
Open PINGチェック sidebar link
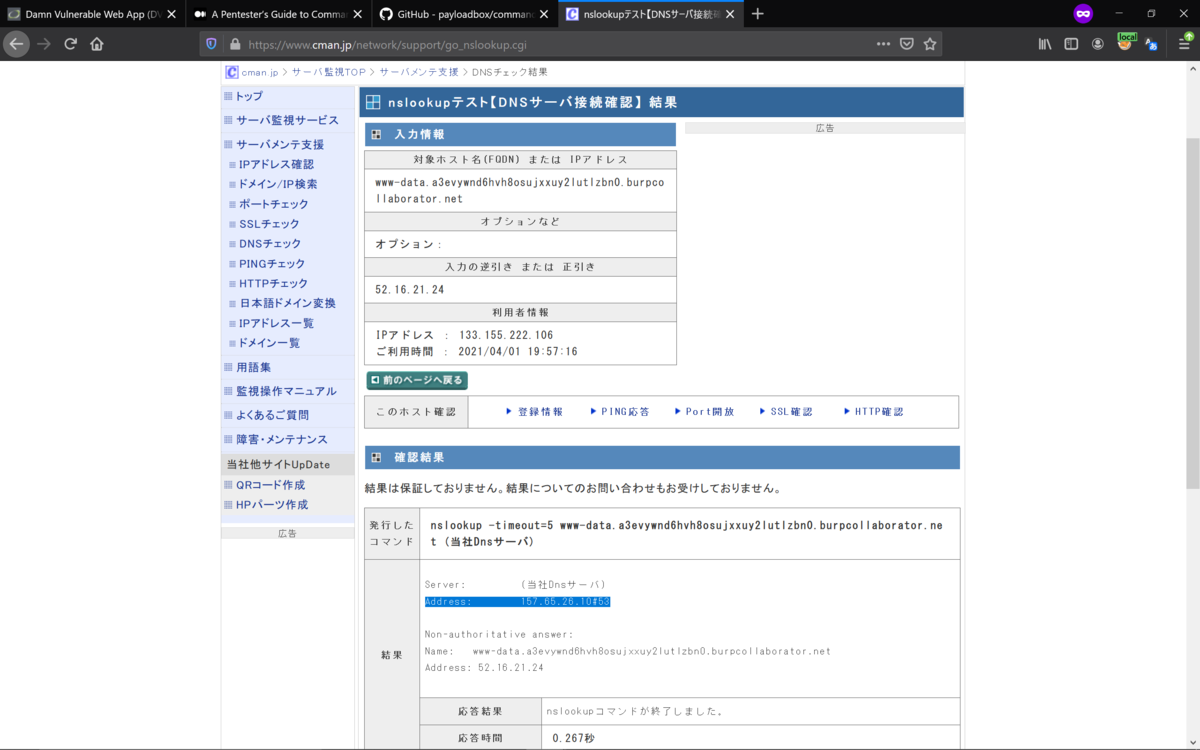tap(272, 263)
